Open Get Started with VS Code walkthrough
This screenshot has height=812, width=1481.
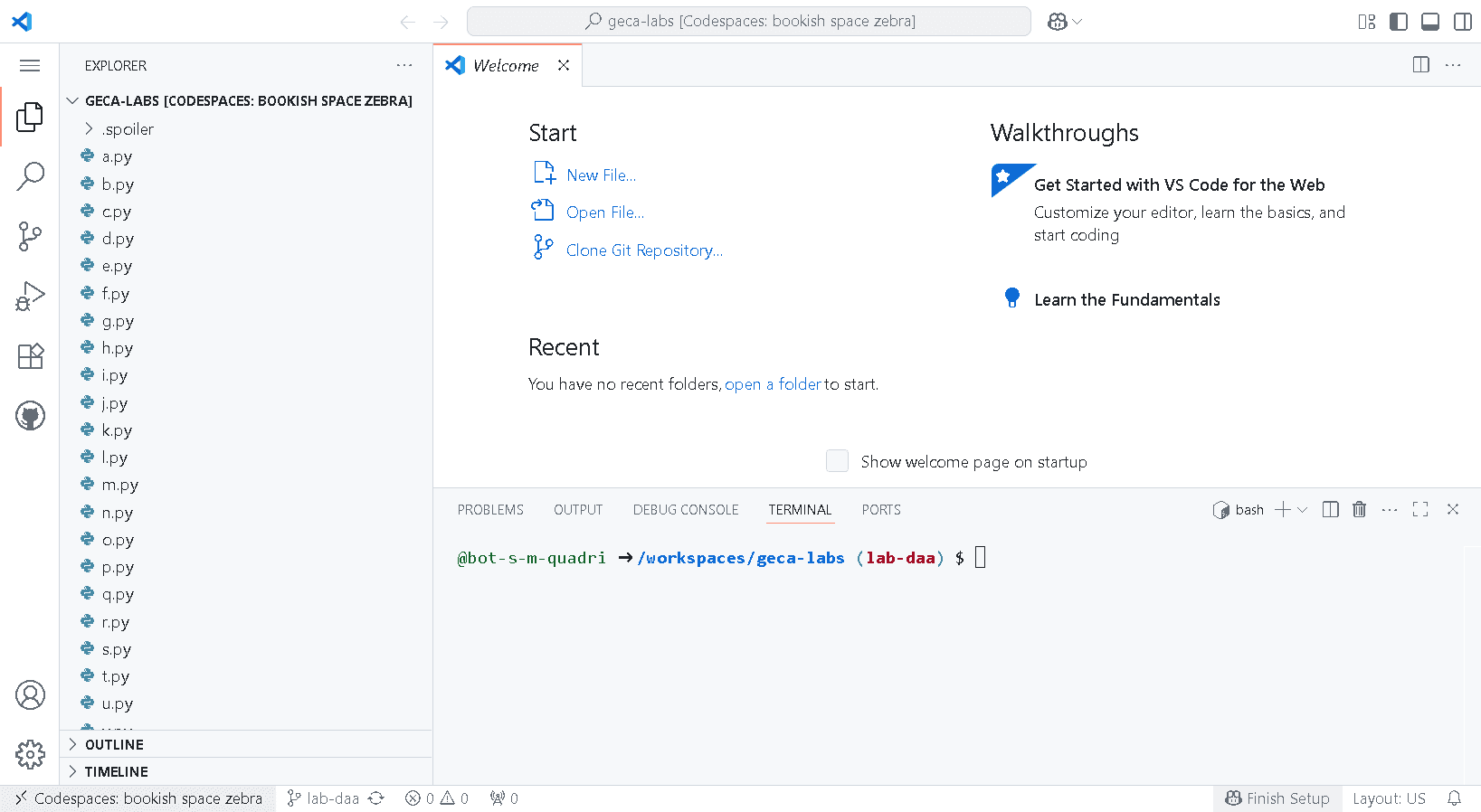coord(1179,184)
